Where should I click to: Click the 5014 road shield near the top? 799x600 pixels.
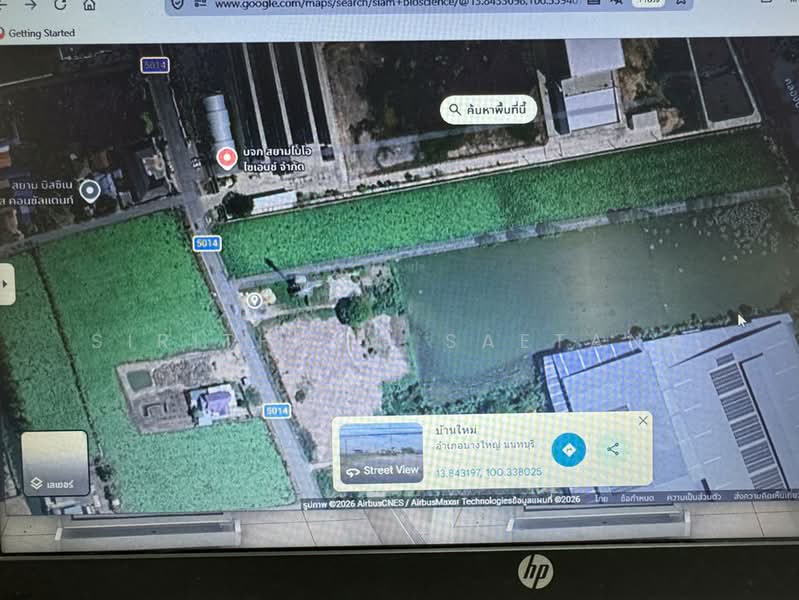[x=155, y=65]
